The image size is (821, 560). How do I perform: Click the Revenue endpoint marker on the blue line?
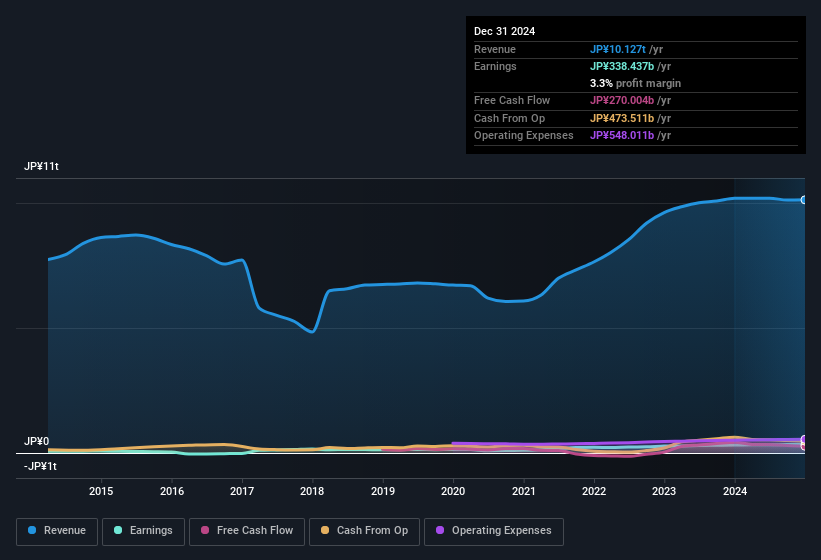click(x=804, y=200)
